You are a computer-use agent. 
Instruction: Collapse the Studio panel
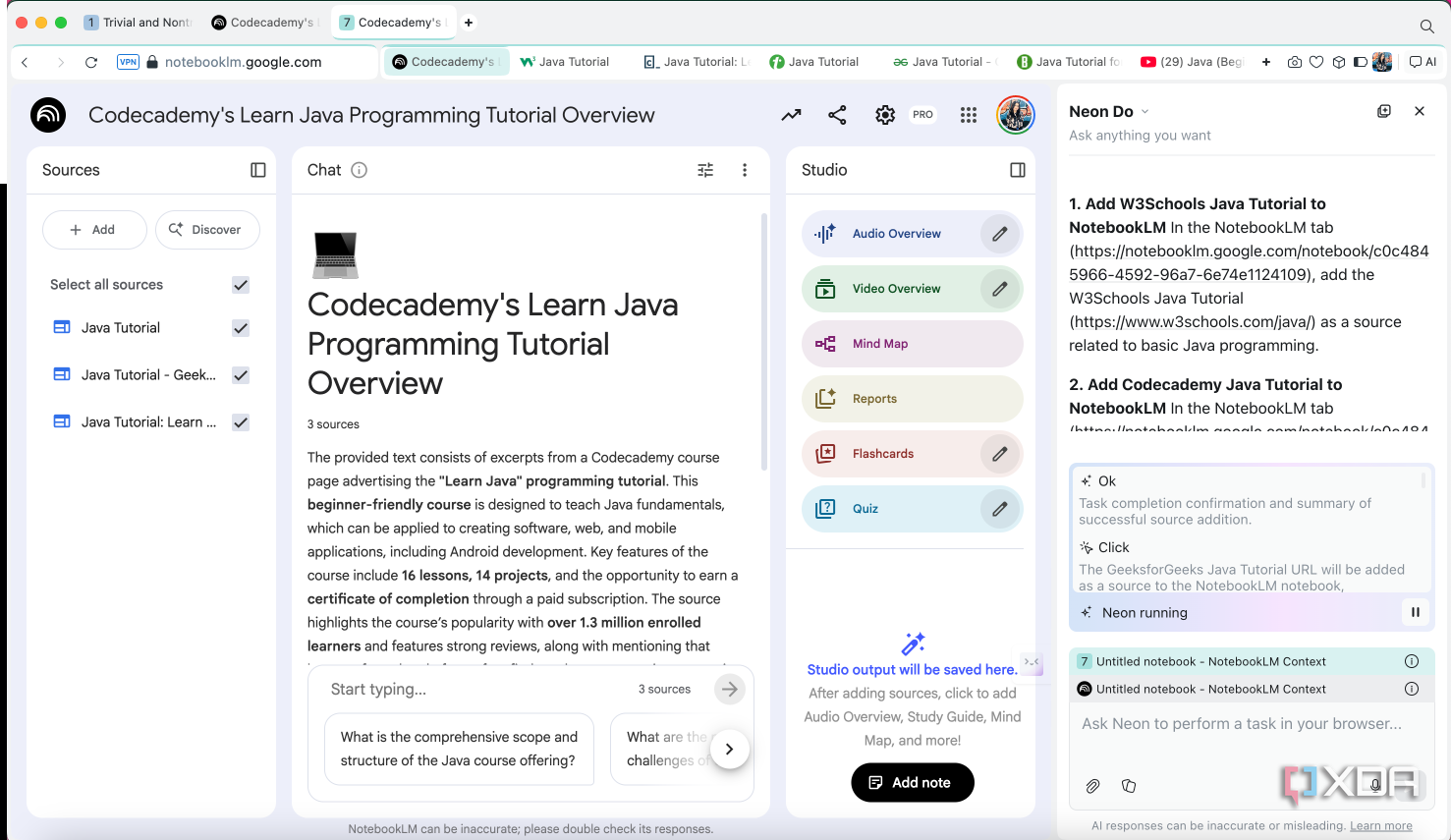(x=1018, y=170)
